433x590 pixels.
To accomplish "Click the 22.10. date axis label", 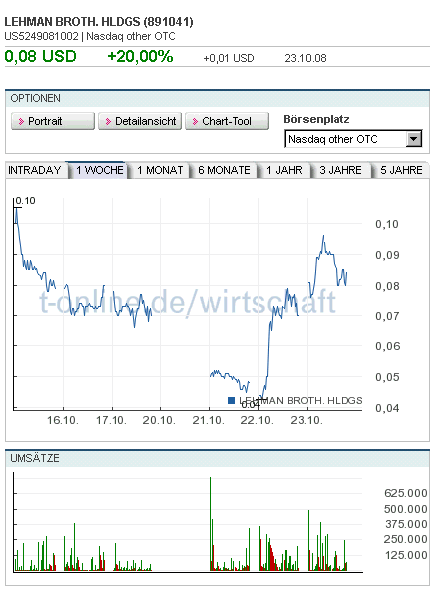I will (257, 420).
